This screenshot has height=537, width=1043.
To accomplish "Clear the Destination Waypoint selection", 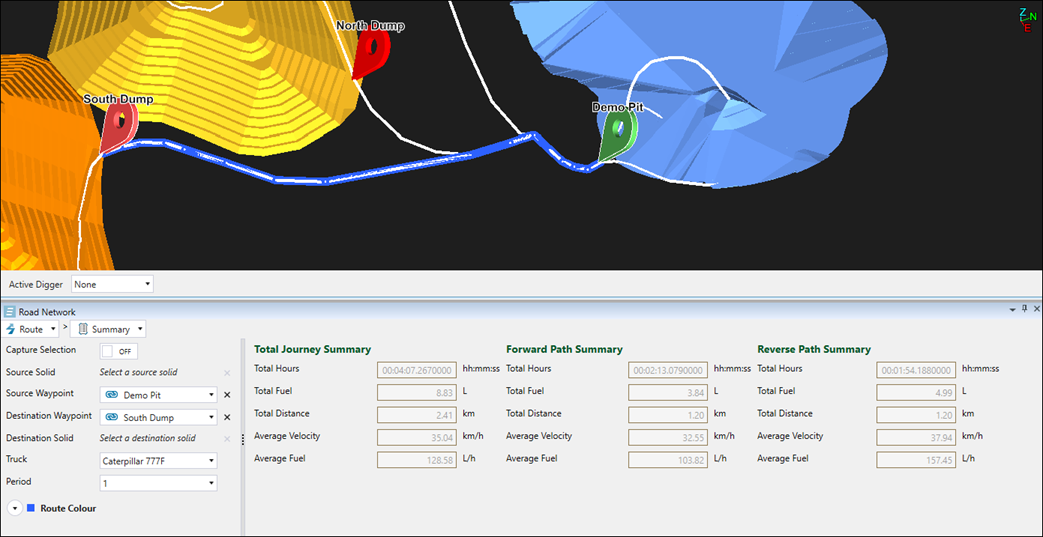I will (227, 418).
